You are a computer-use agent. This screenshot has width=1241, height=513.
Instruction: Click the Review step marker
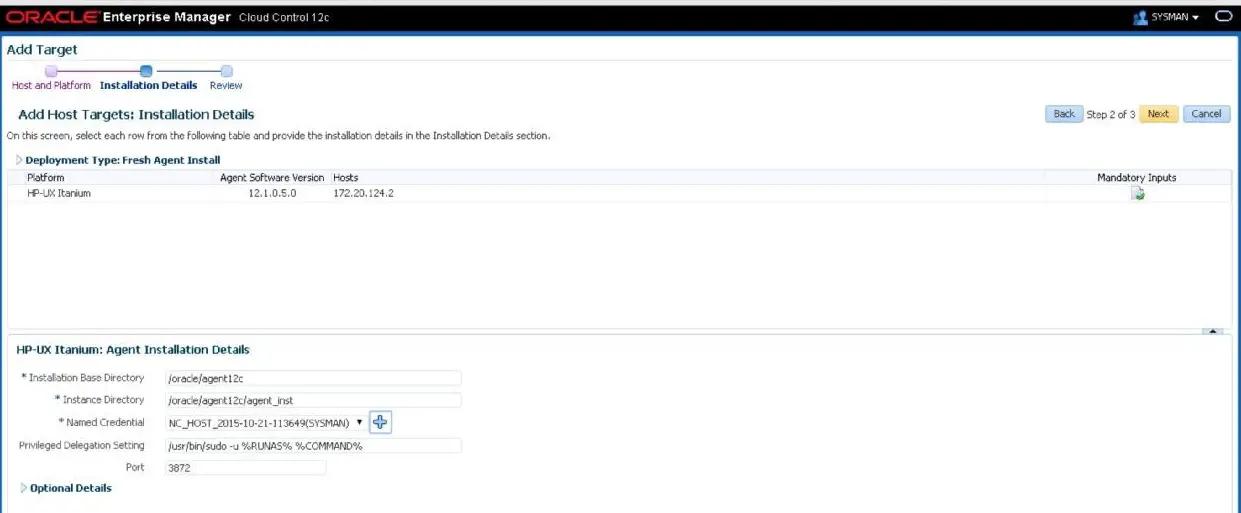[226, 71]
